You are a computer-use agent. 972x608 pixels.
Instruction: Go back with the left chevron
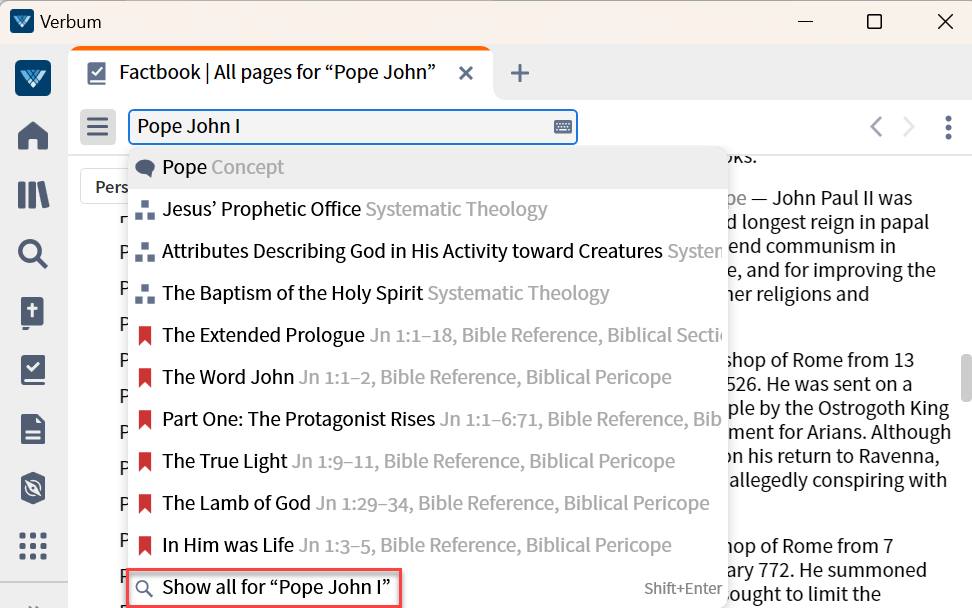(x=876, y=127)
